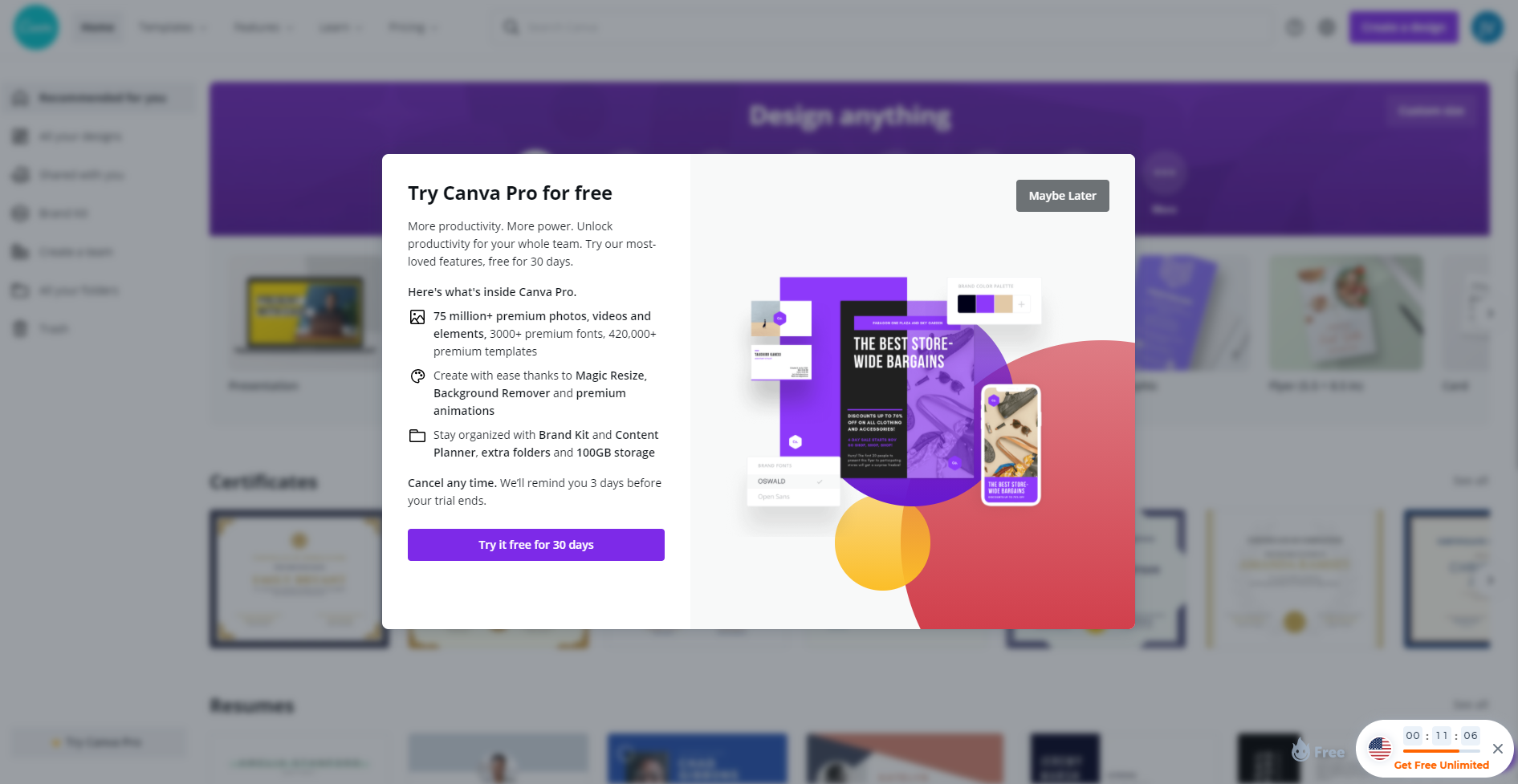
Task: Click the Get Free Unlimited link
Action: pos(1441,765)
